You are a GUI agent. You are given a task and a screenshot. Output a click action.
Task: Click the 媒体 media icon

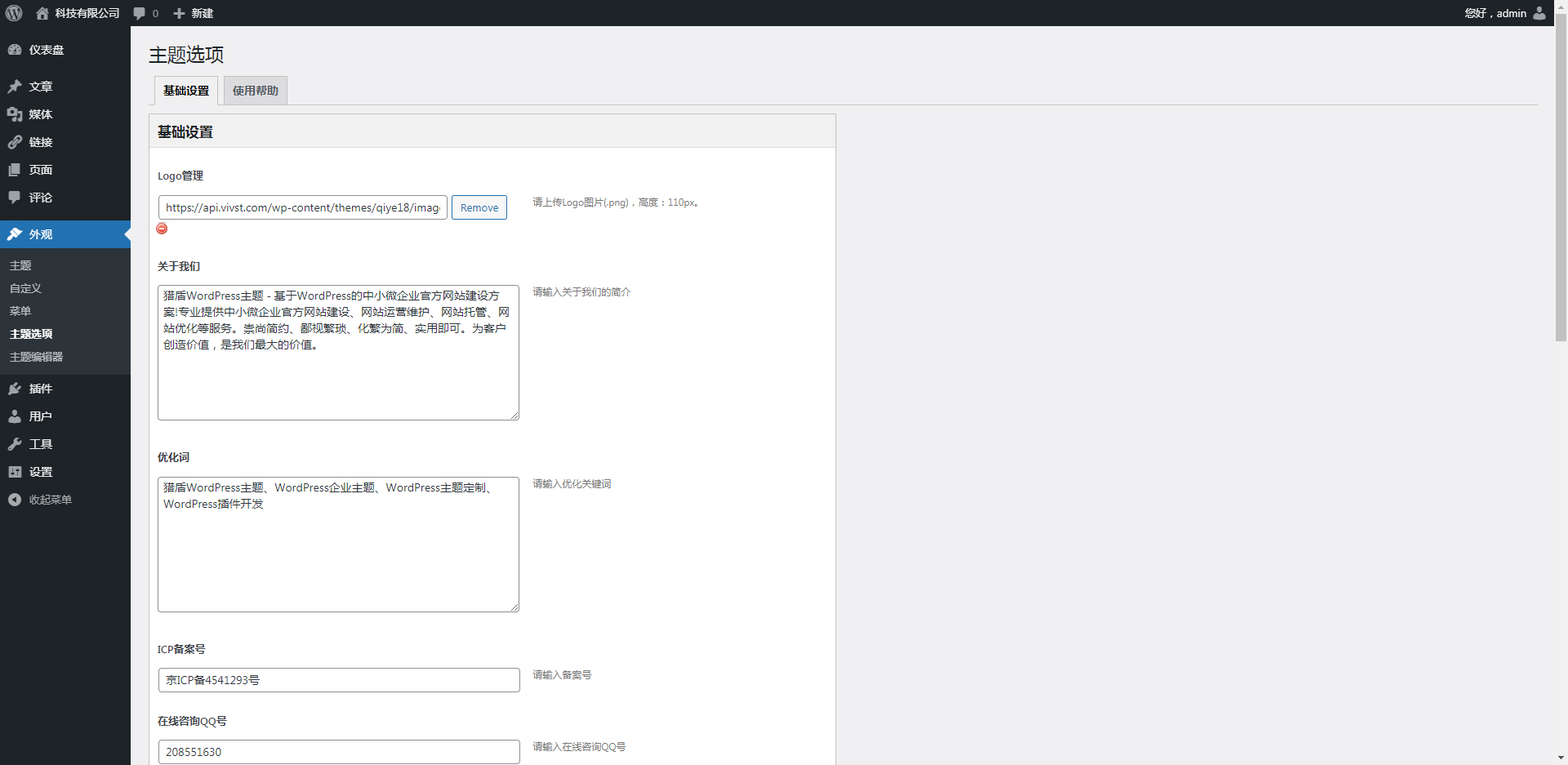coord(15,114)
